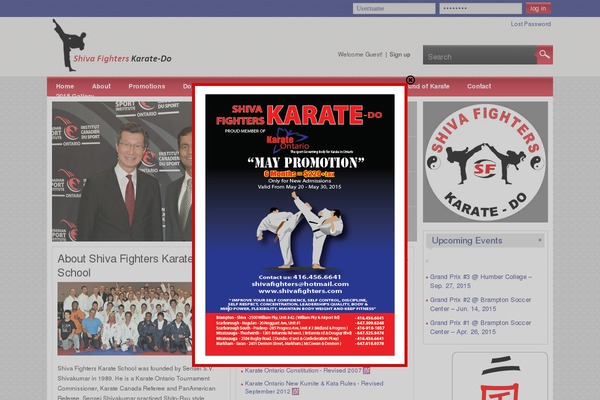Click the log in button
The width and height of the screenshot is (600, 400).
[x=538, y=8]
